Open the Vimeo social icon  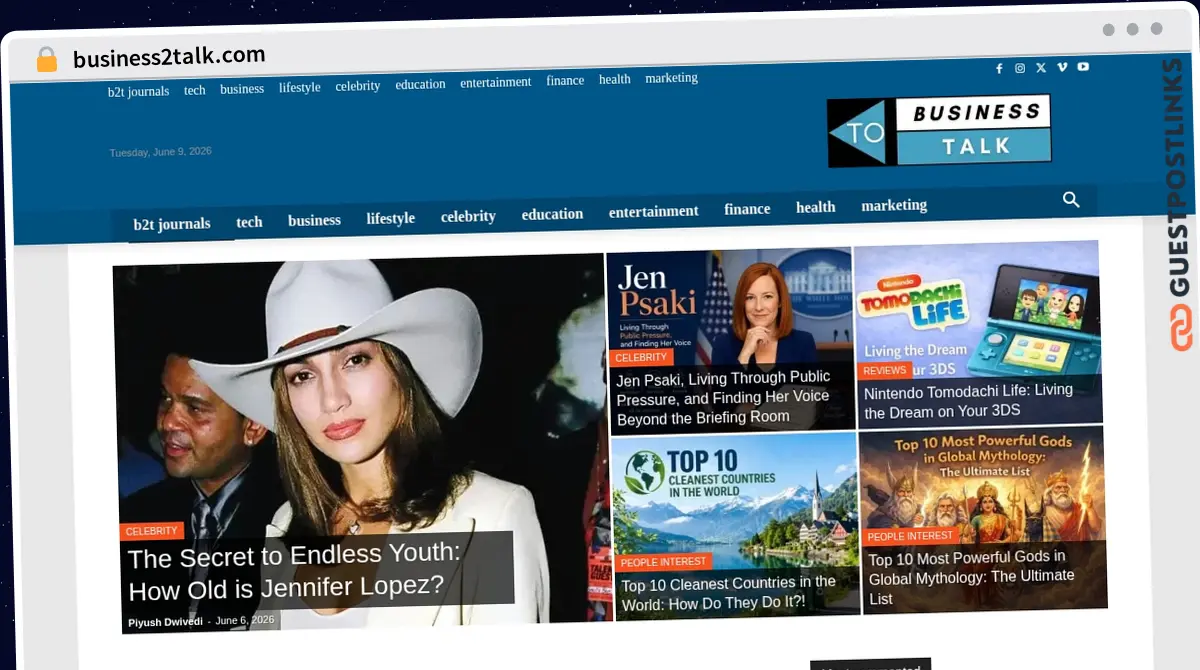[1062, 67]
